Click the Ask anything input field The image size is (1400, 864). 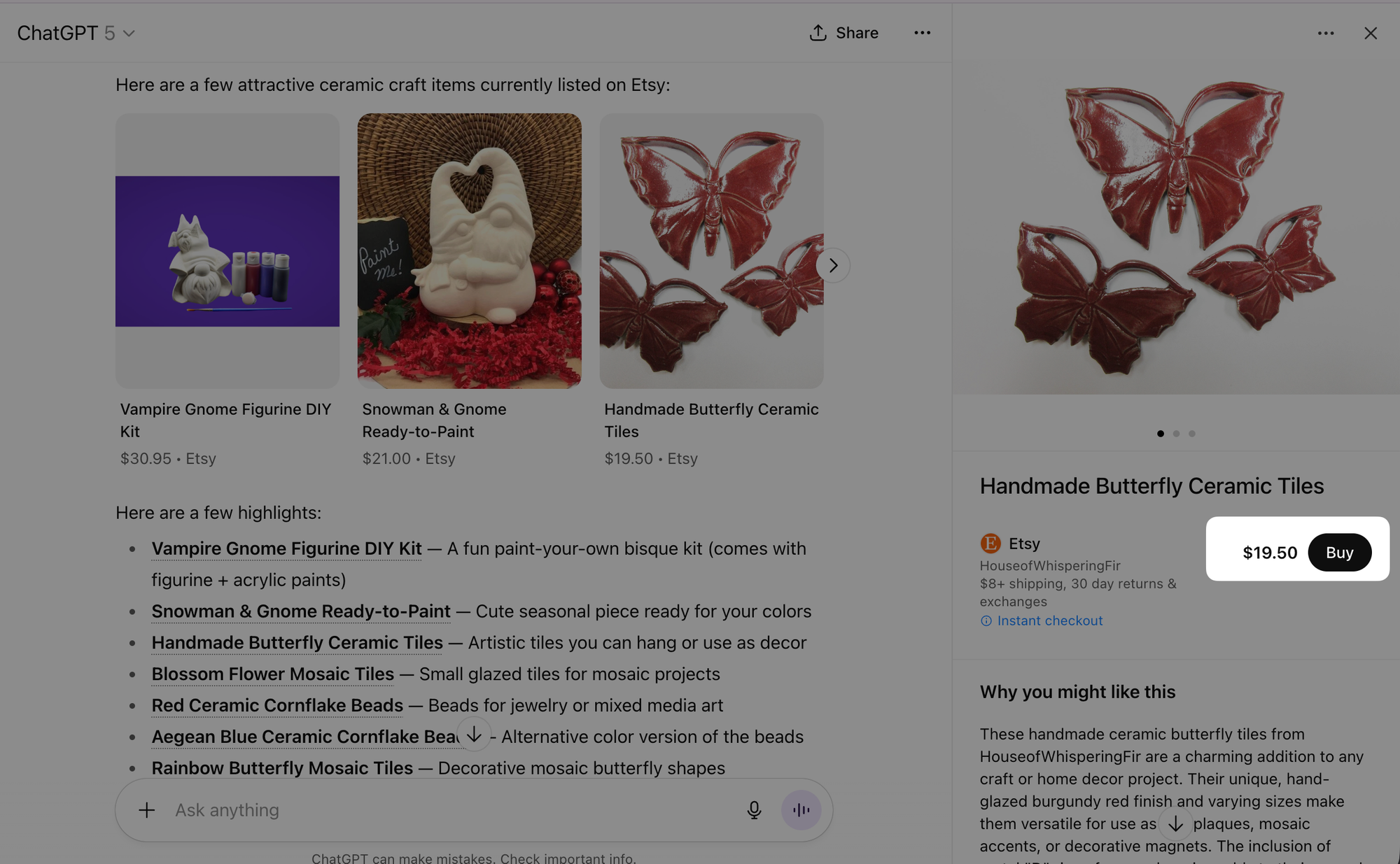coord(448,809)
